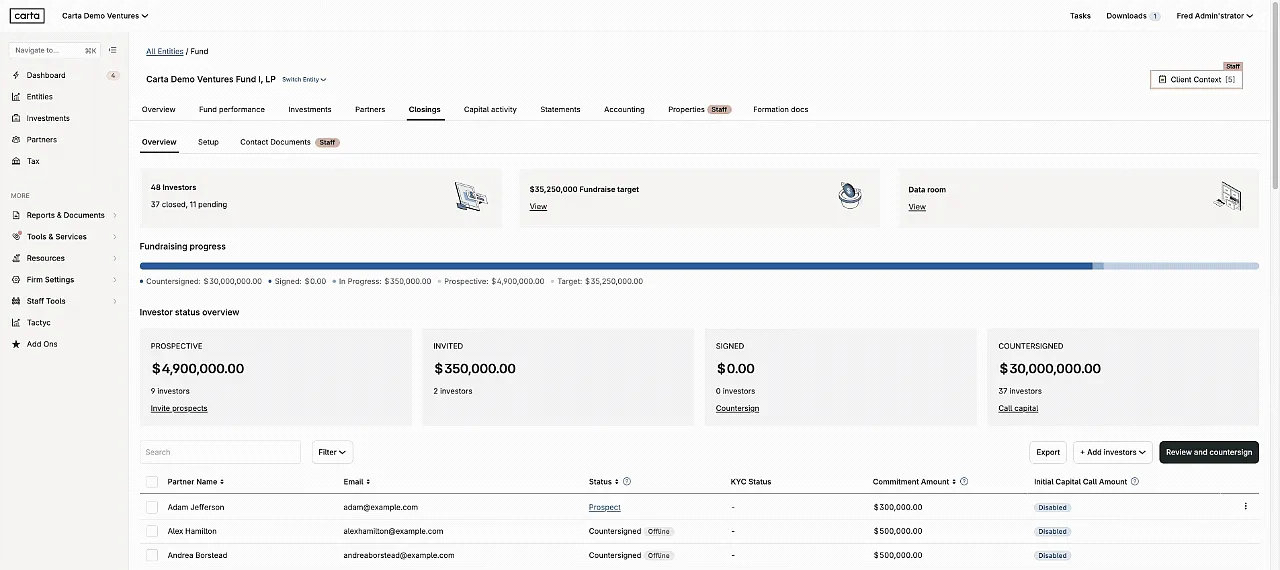The width and height of the screenshot is (1280, 570).
Task: Click Review and countersign button
Action: [x=1209, y=452]
